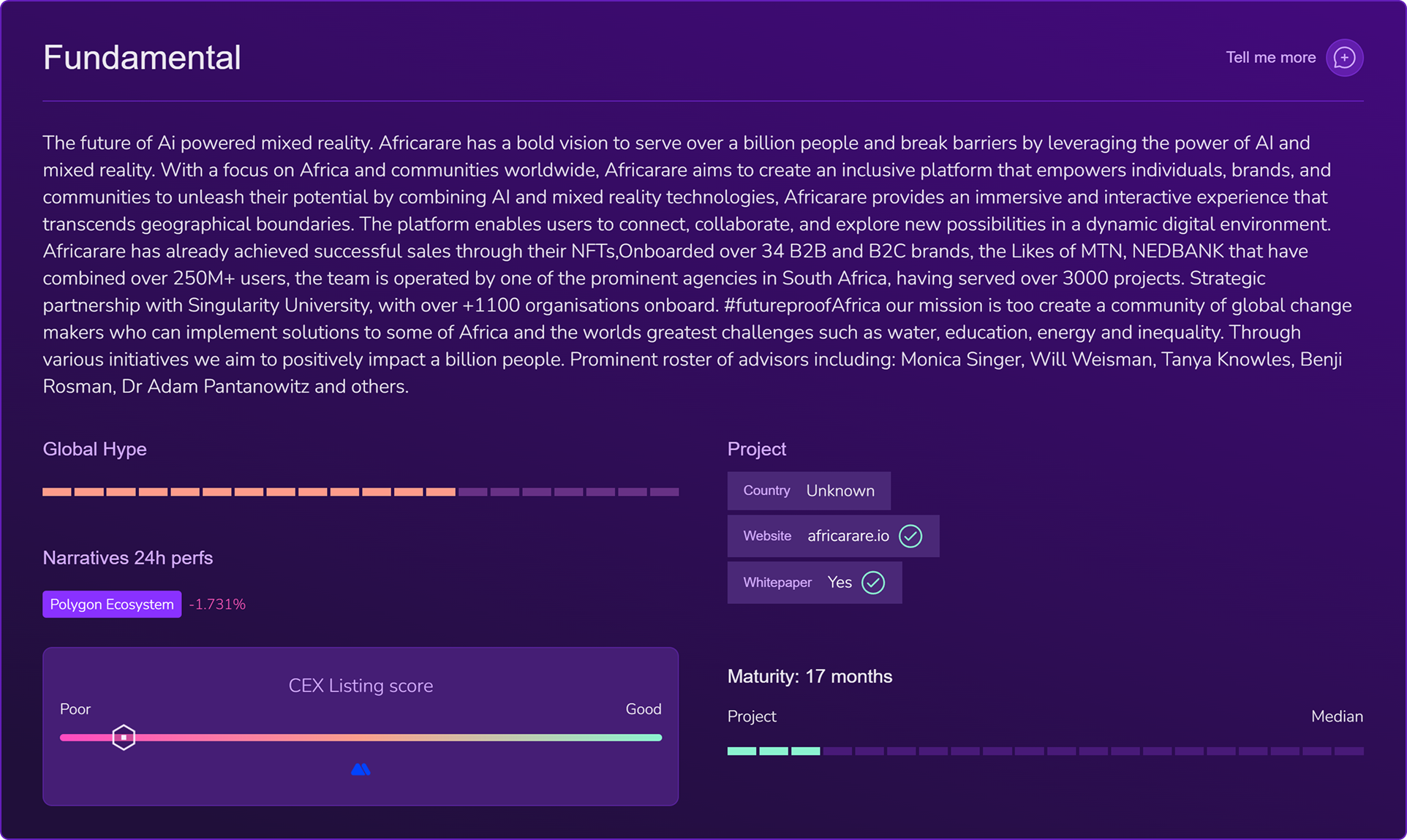Click the 'Global Hype' label

pyautogui.click(x=94, y=449)
